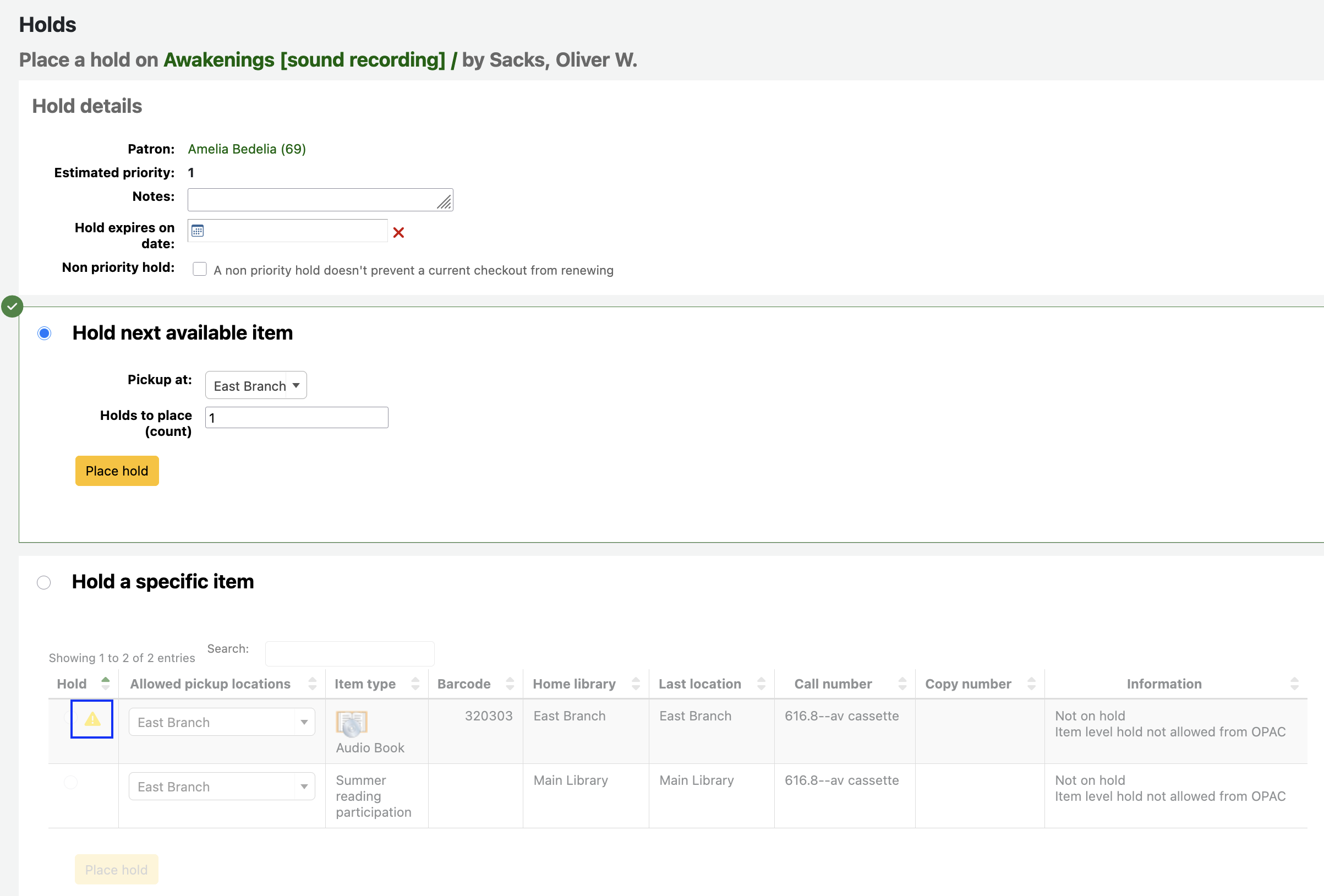Enable the Non priority hold checkbox
Viewport: 1324px width, 896px height.
(199, 269)
